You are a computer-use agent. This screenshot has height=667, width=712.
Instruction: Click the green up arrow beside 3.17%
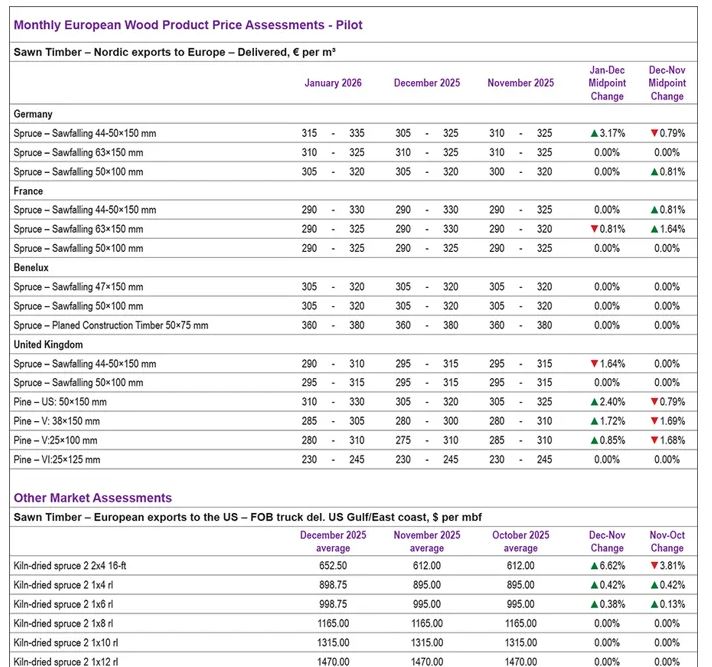594,133
